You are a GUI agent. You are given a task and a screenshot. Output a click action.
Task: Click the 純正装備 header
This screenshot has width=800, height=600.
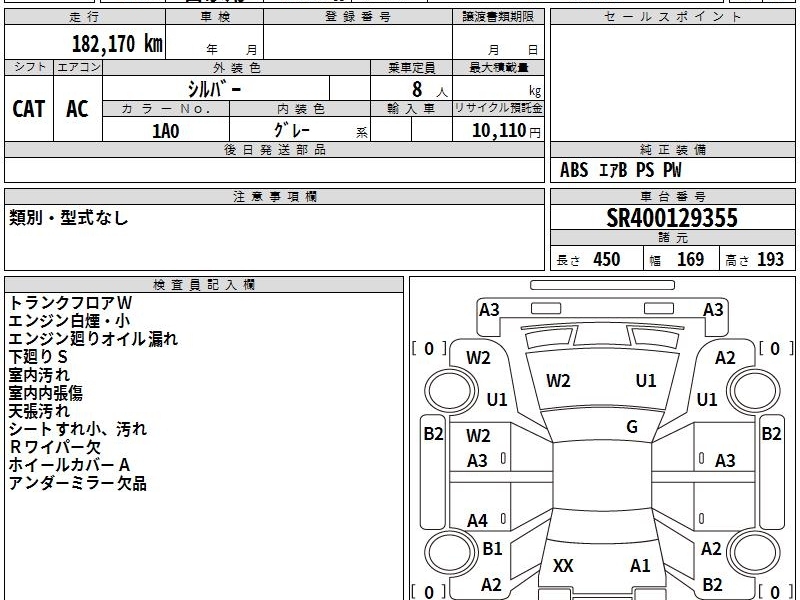[x=672, y=149]
